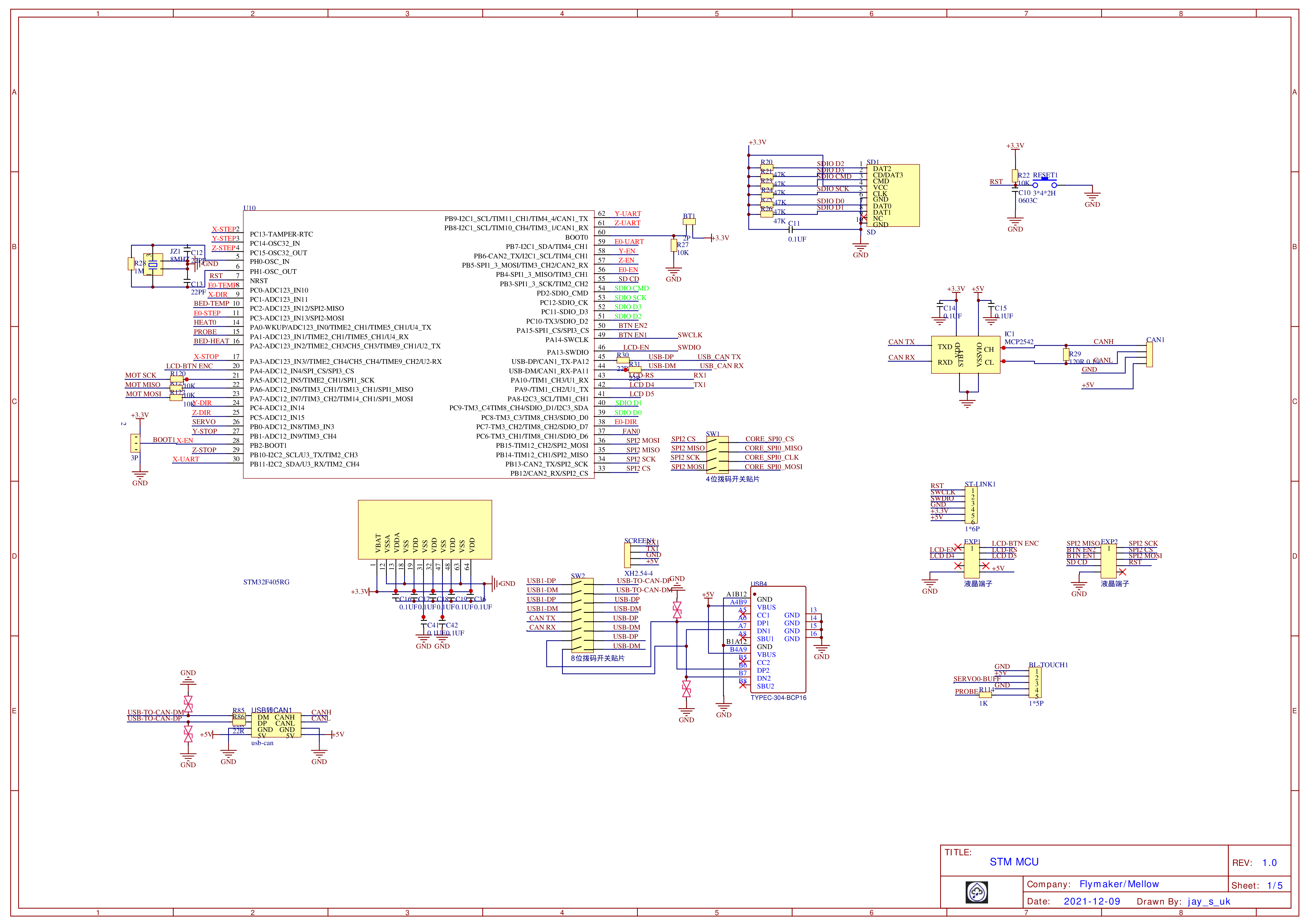Select the "0603C" footprint label

pyautogui.click(x=1028, y=200)
